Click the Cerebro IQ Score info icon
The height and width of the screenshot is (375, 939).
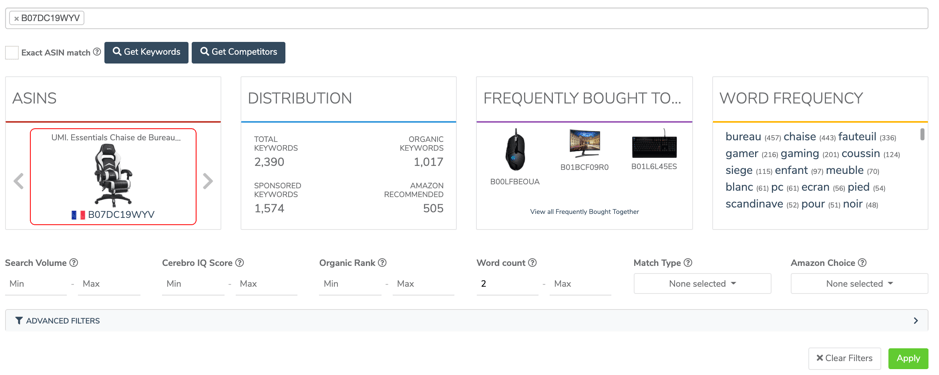[239, 262]
